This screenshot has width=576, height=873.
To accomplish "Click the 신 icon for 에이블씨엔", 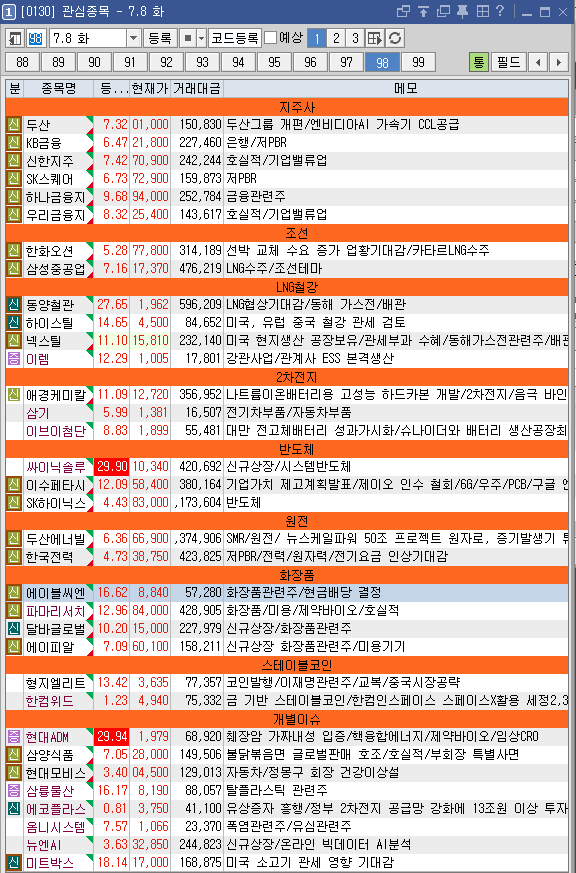I will coord(14,592).
